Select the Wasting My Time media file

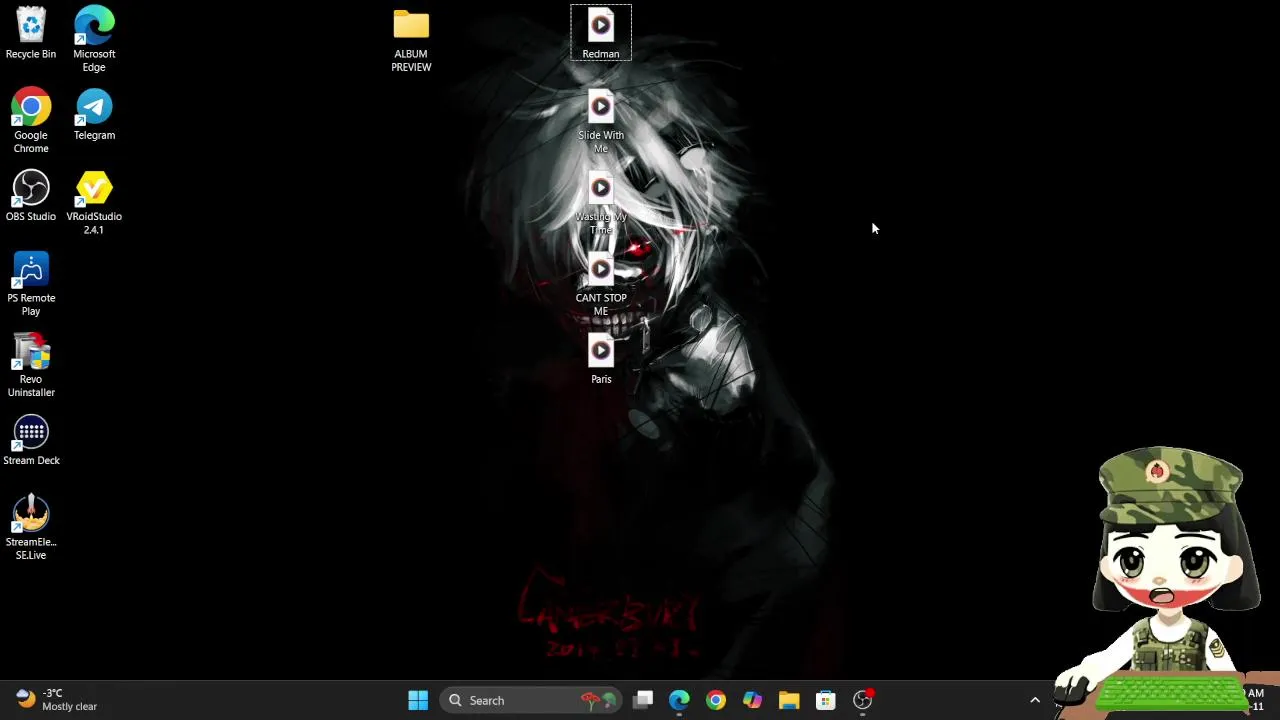(x=601, y=203)
